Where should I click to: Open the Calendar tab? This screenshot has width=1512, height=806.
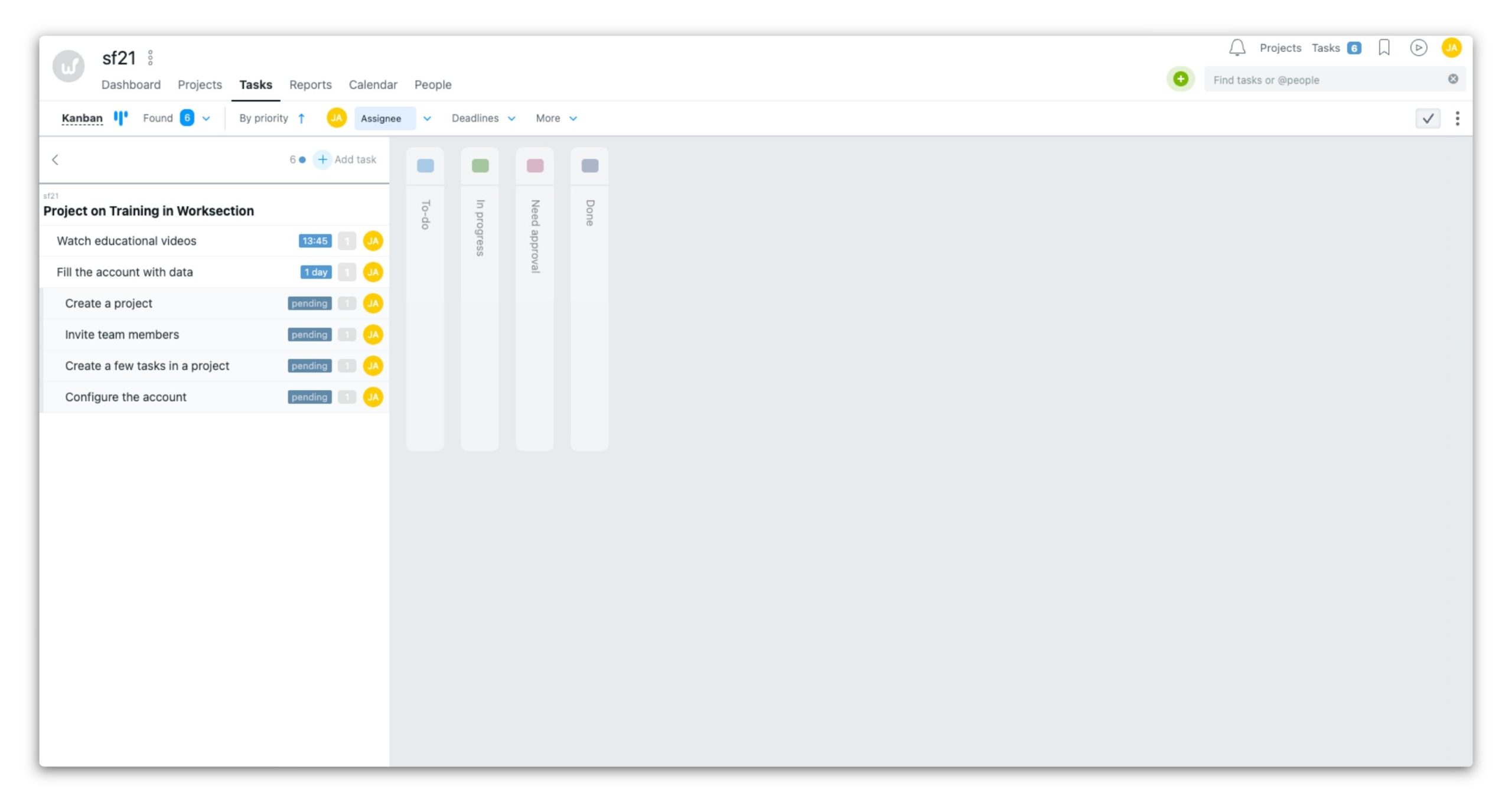point(373,84)
